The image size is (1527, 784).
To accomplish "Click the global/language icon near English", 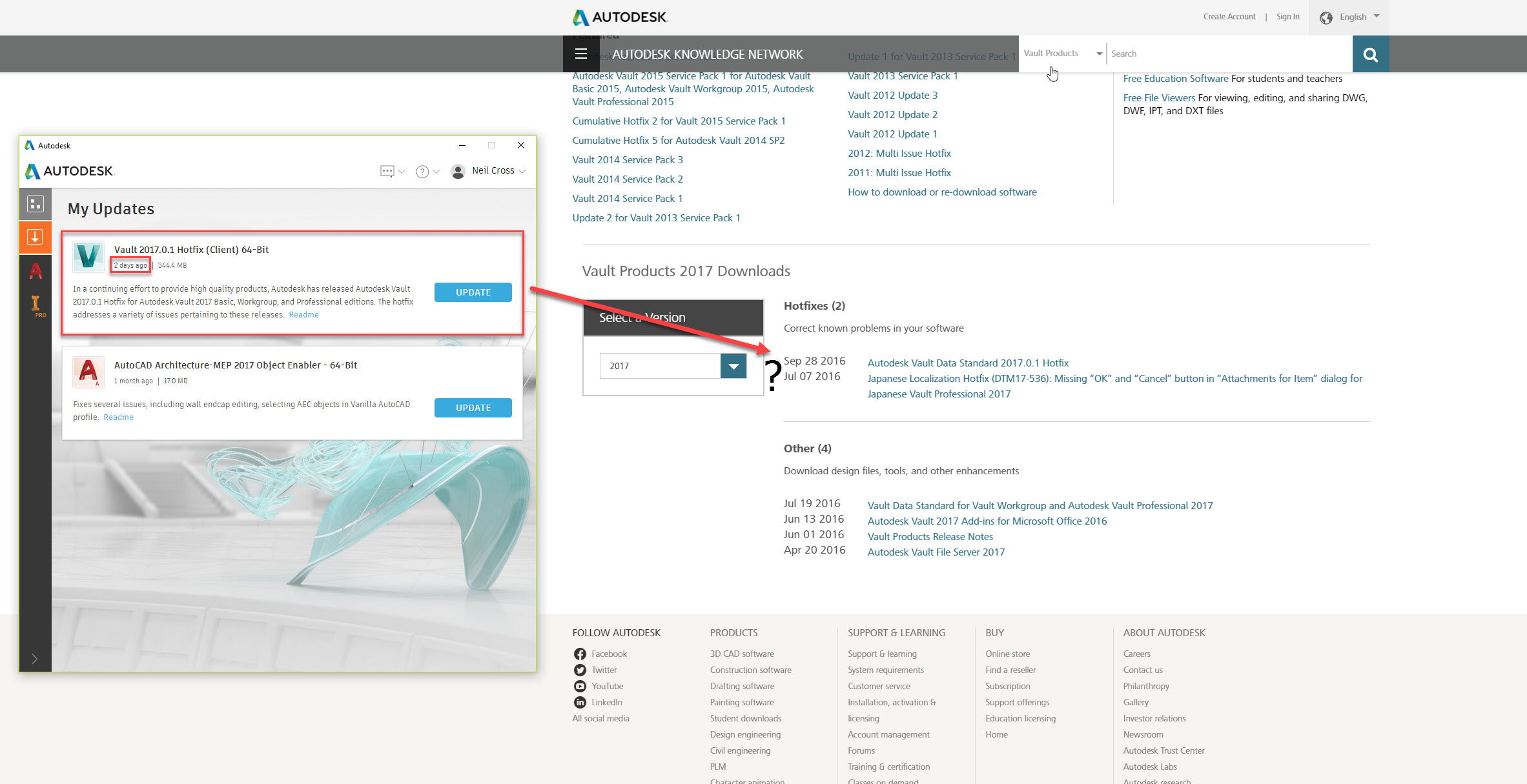I will (x=1325, y=17).
